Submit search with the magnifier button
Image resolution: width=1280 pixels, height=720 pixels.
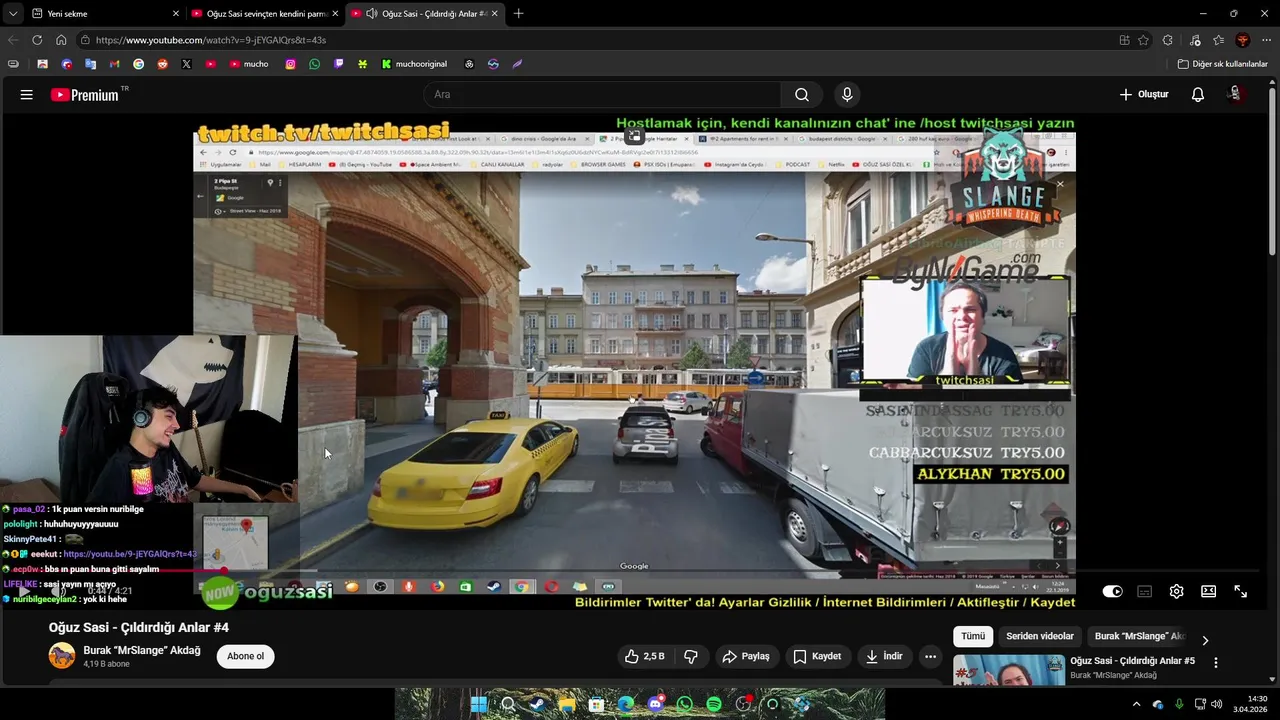802,95
